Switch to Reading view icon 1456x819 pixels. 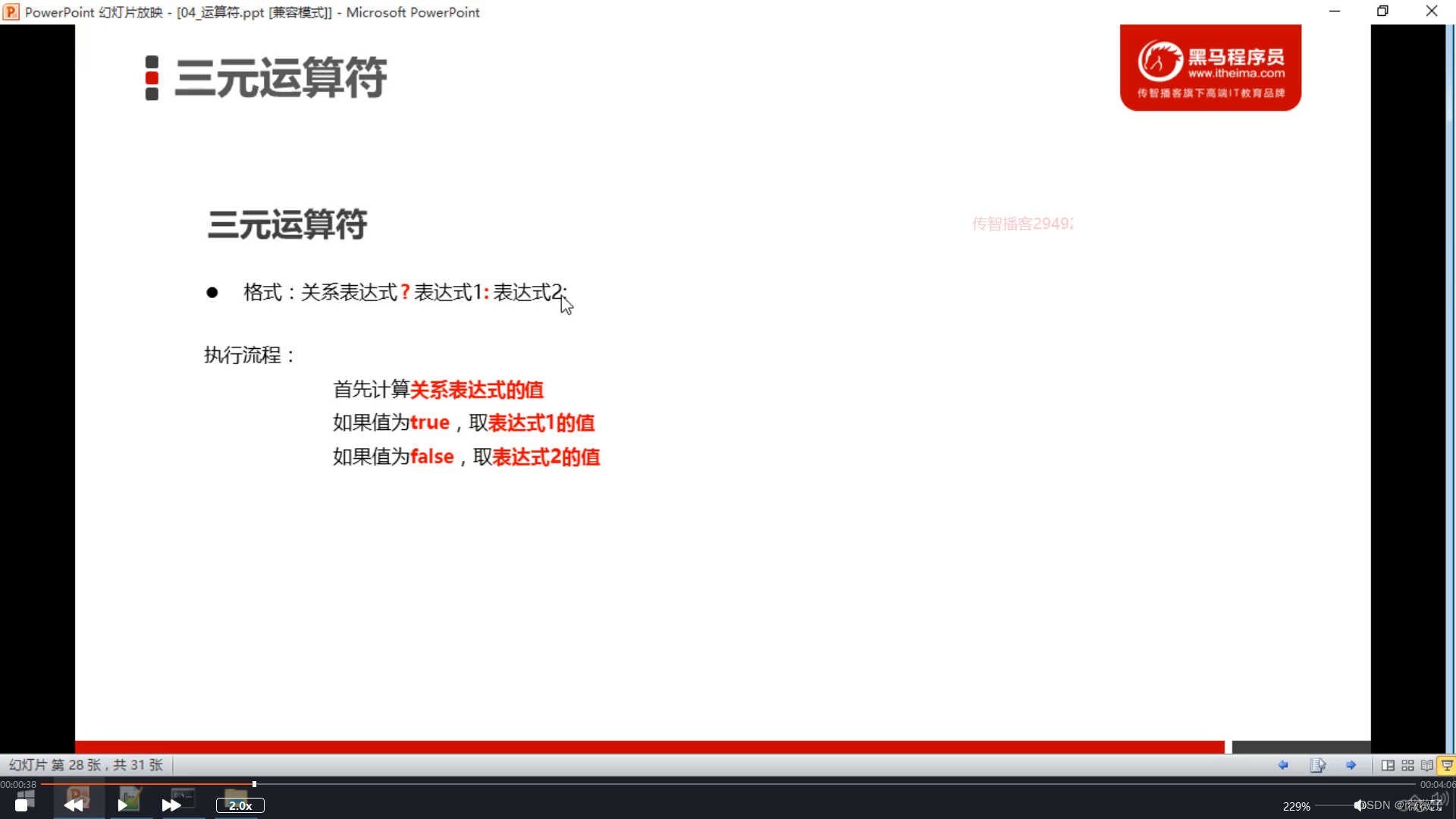point(1426,765)
